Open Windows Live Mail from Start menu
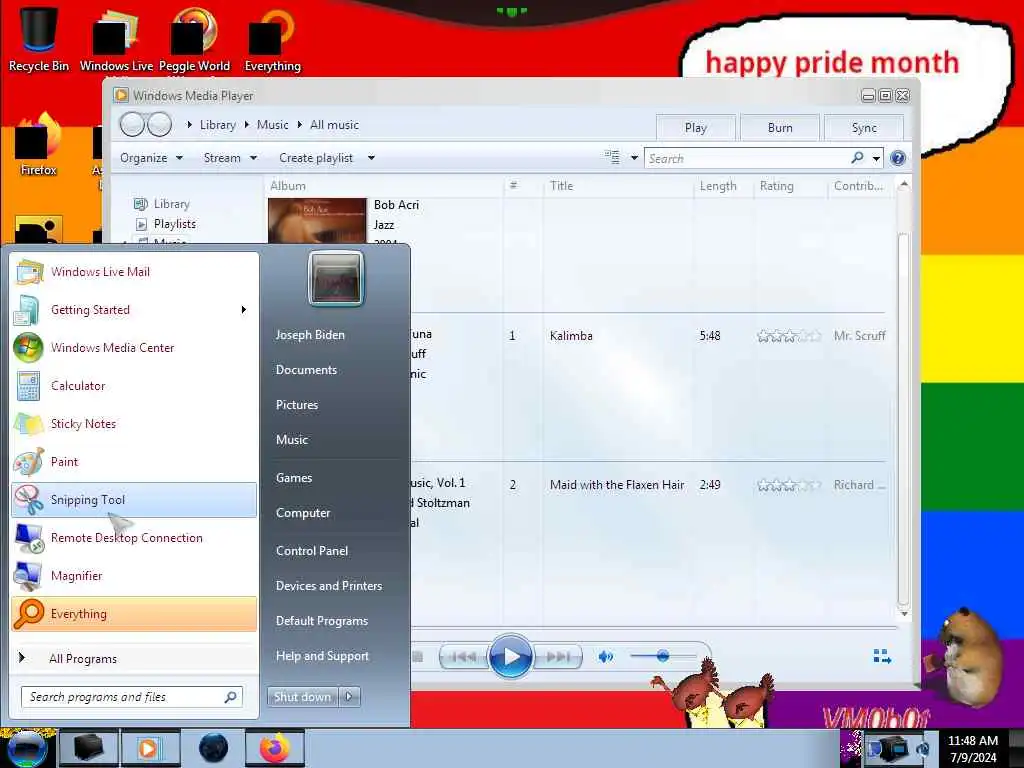This screenshot has width=1024, height=768. point(134,272)
